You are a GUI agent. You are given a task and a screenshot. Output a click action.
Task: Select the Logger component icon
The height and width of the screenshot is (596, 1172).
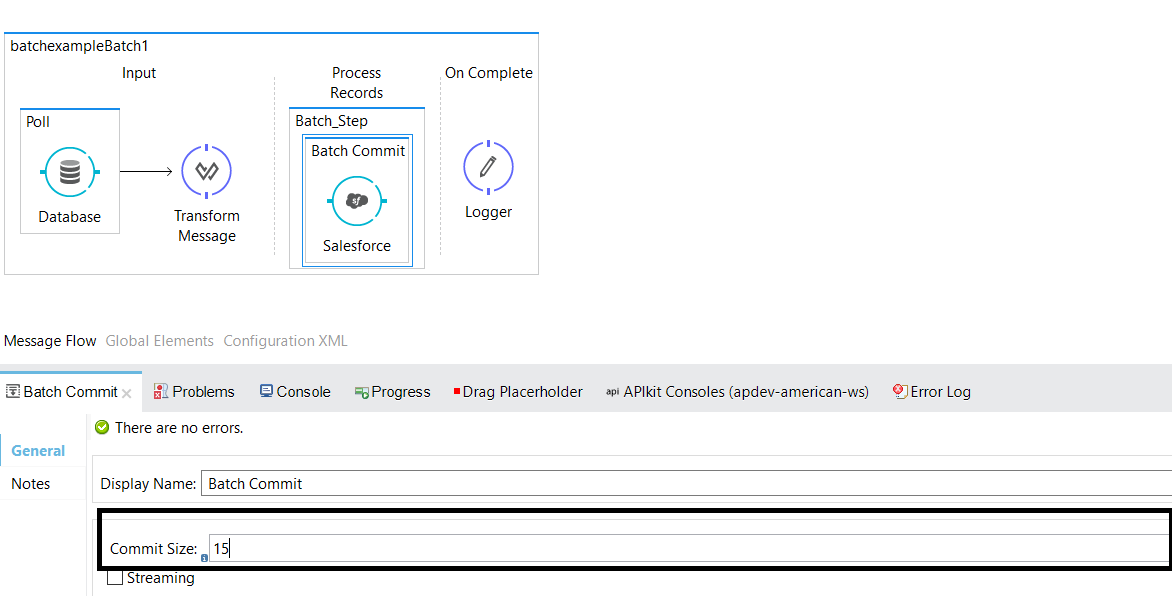coord(488,167)
